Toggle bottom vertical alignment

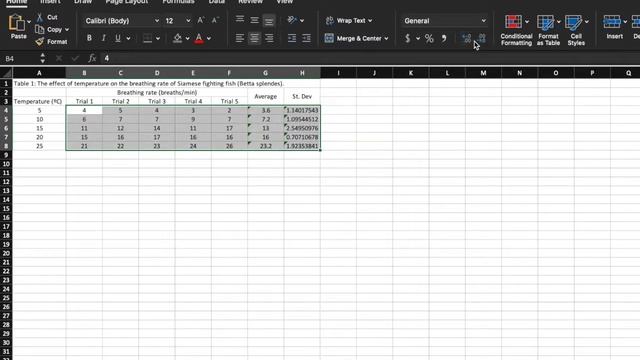(x=269, y=20)
